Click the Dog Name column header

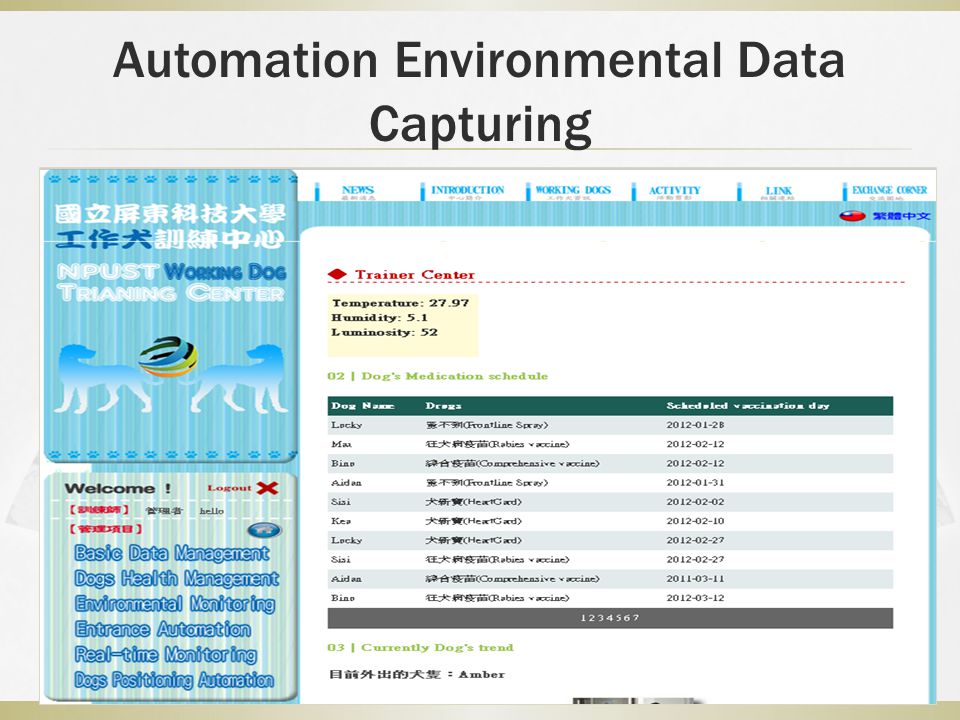(x=362, y=406)
